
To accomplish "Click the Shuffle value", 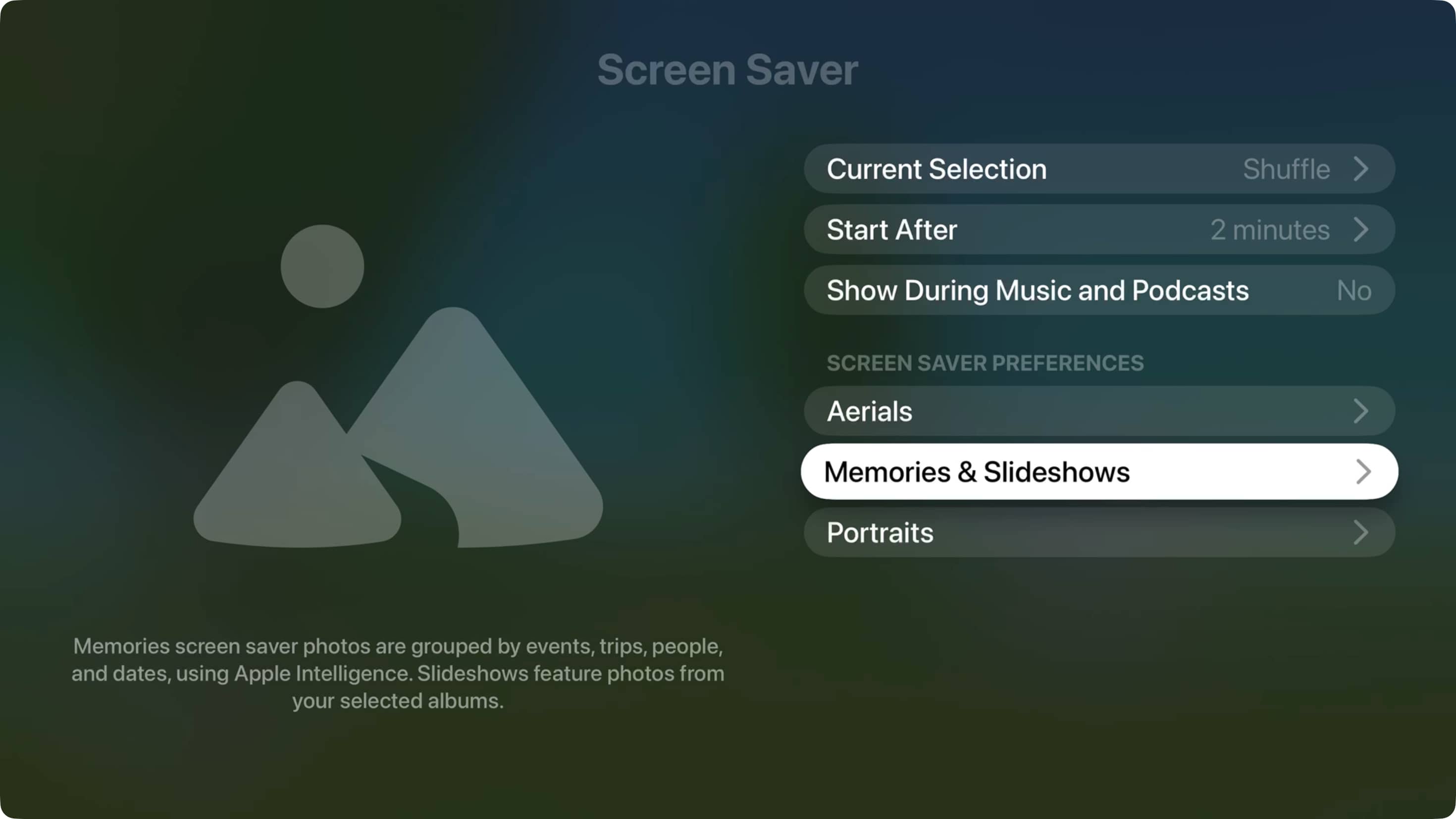I will coord(1287,169).
